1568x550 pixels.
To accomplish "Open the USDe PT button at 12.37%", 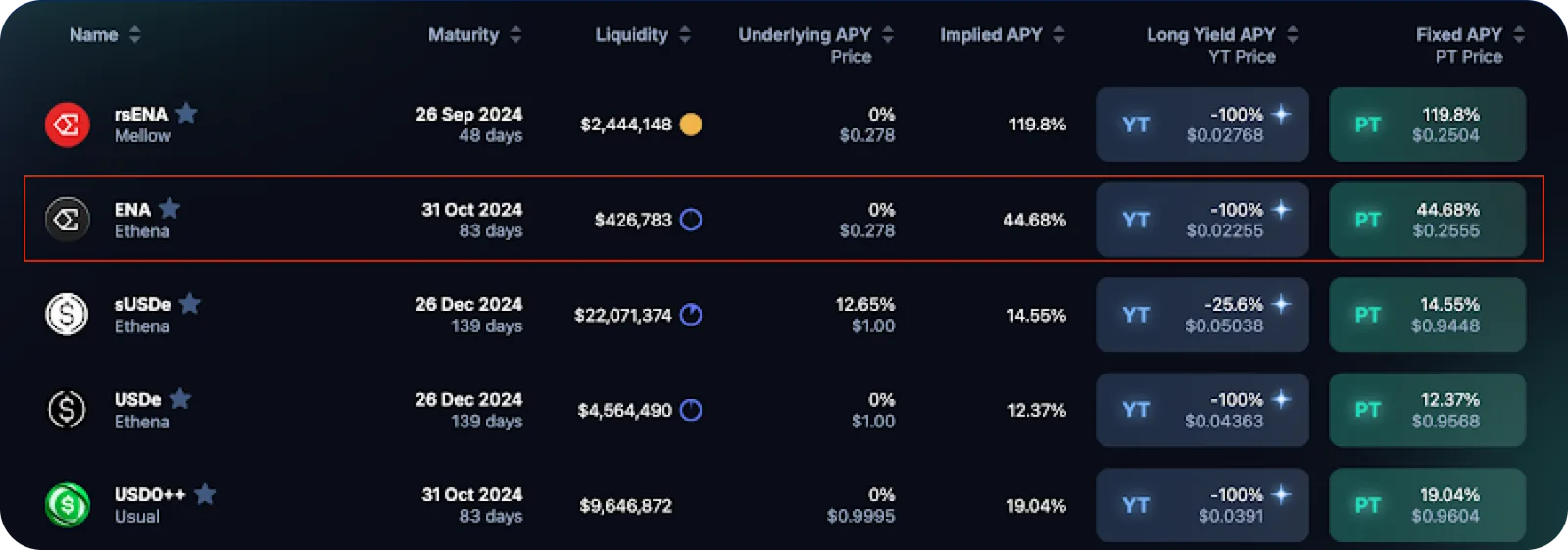I will click(1428, 410).
